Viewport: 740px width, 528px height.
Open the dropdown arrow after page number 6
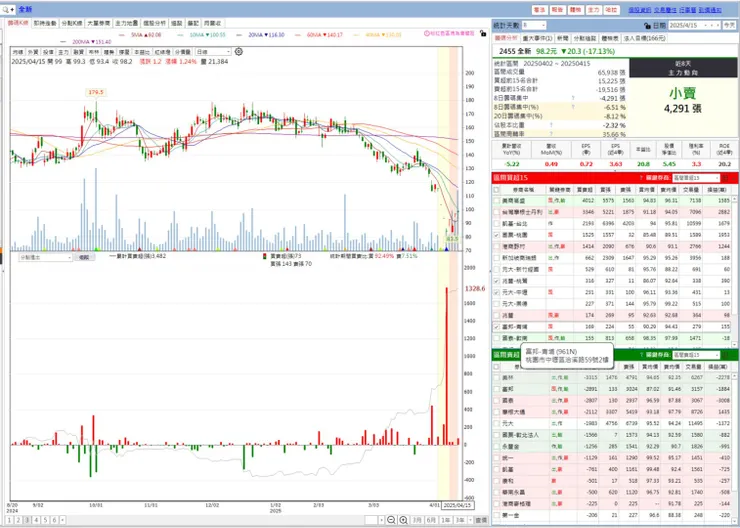click(x=63, y=520)
